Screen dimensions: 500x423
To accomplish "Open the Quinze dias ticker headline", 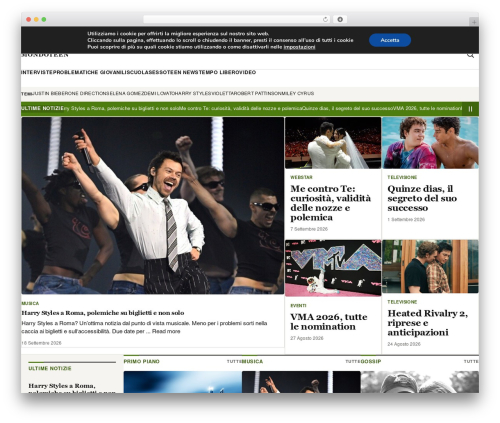I will (x=348, y=109).
